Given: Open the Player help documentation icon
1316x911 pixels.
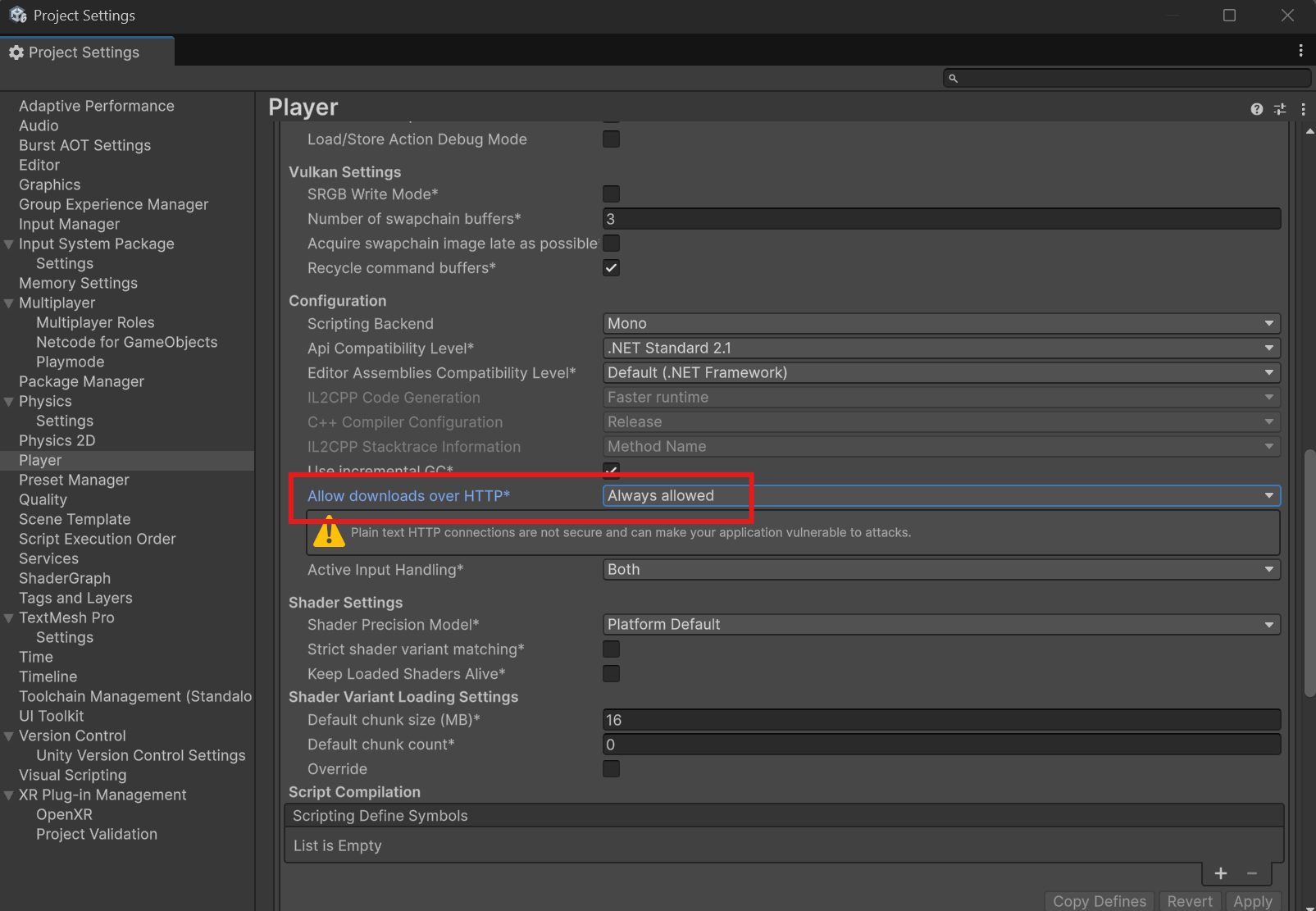Looking at the screenshot, I should coord(1256,109).
